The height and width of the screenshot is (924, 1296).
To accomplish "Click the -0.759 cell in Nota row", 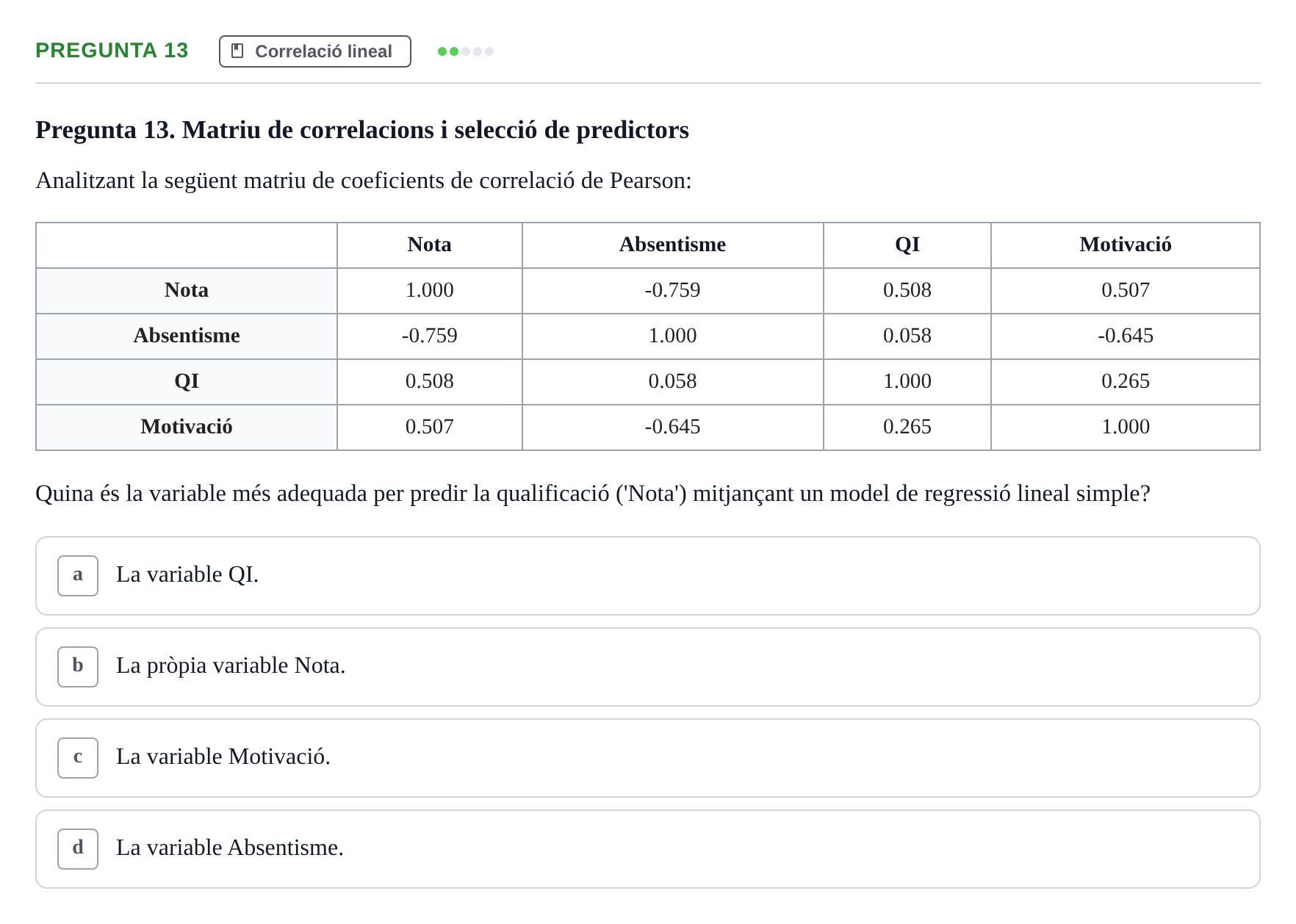I will point(672,291).
